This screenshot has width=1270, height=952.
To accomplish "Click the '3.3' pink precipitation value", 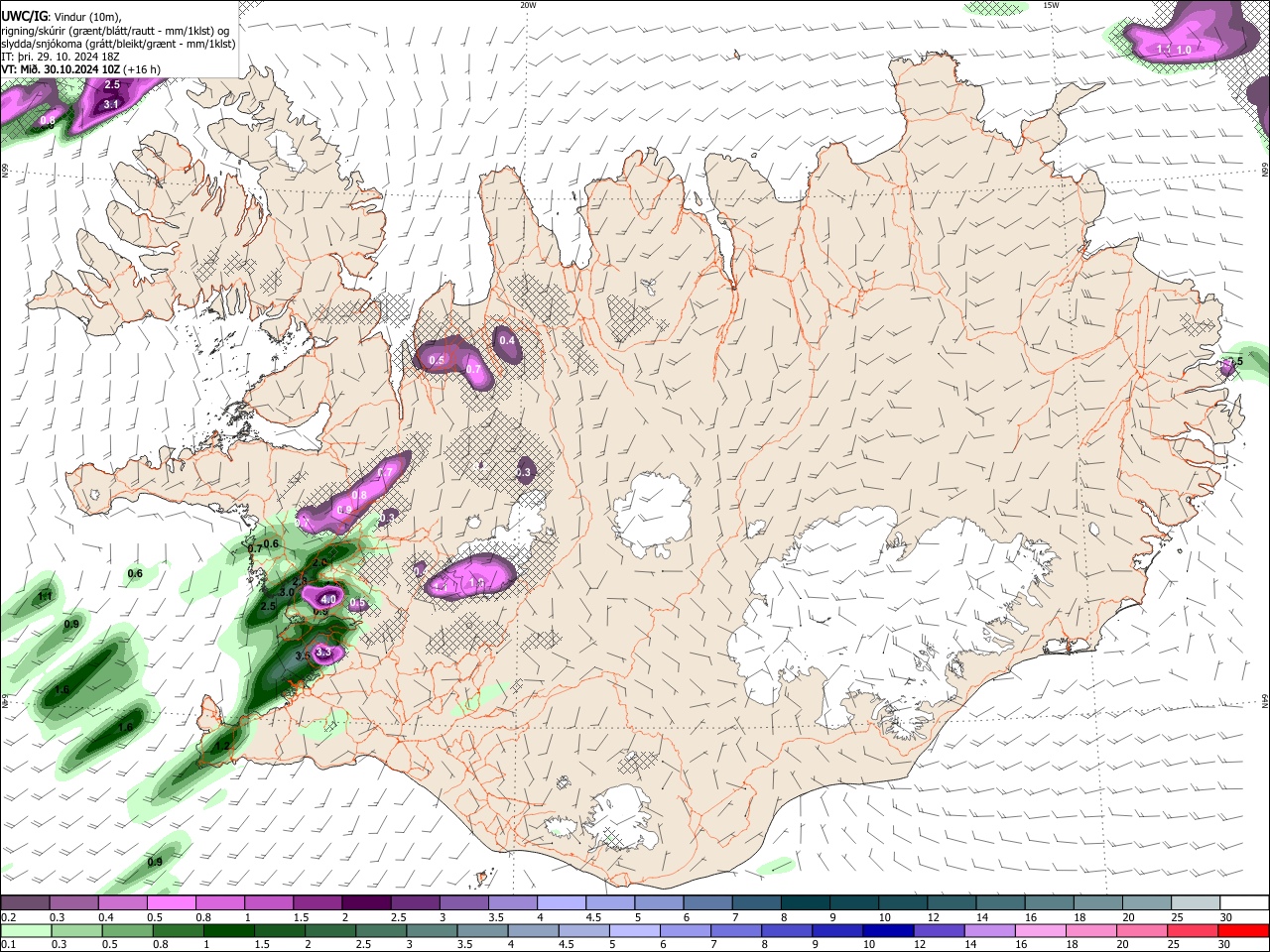I will coord(323,652).
